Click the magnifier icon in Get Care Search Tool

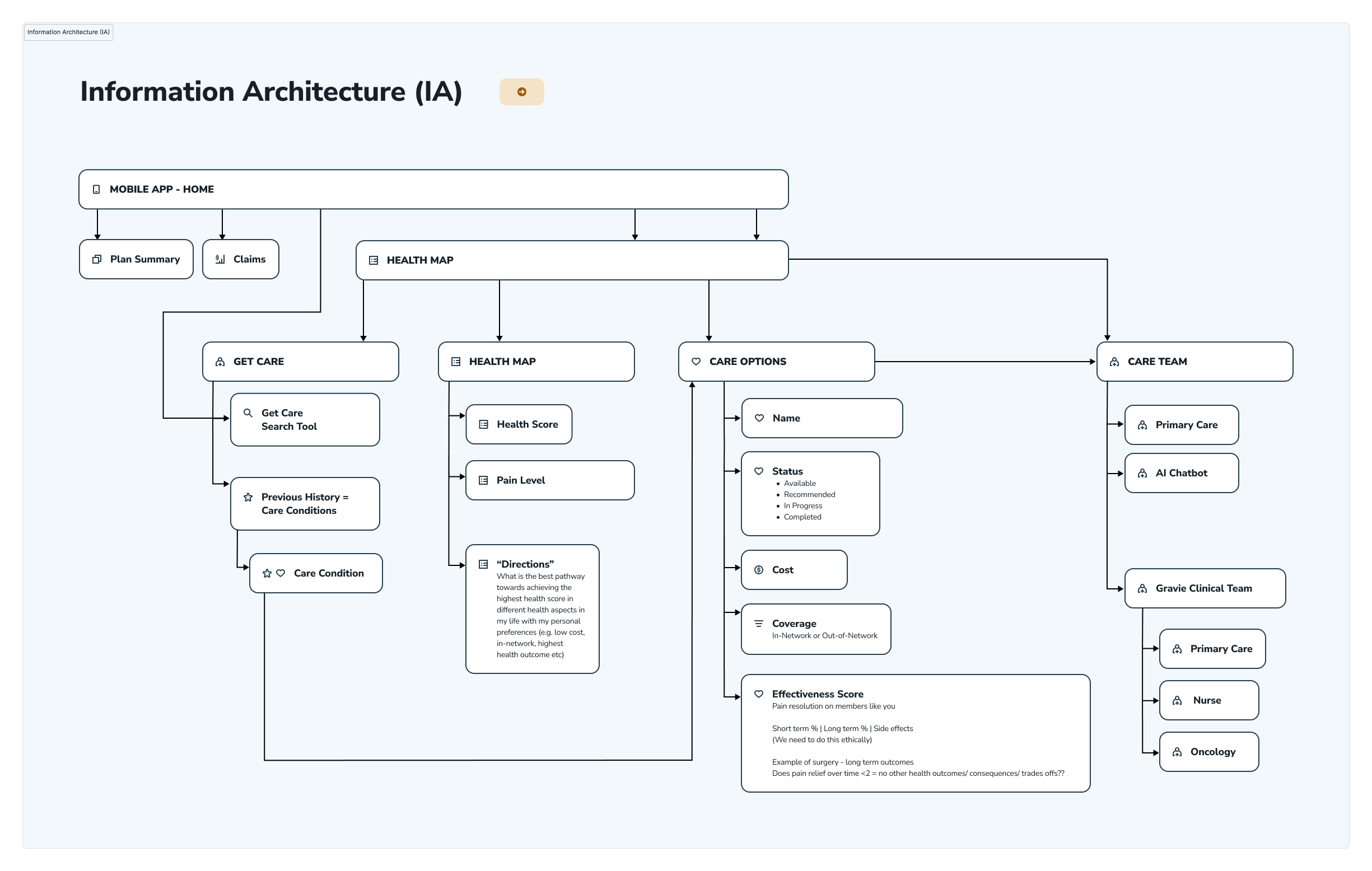click(248, 413)
